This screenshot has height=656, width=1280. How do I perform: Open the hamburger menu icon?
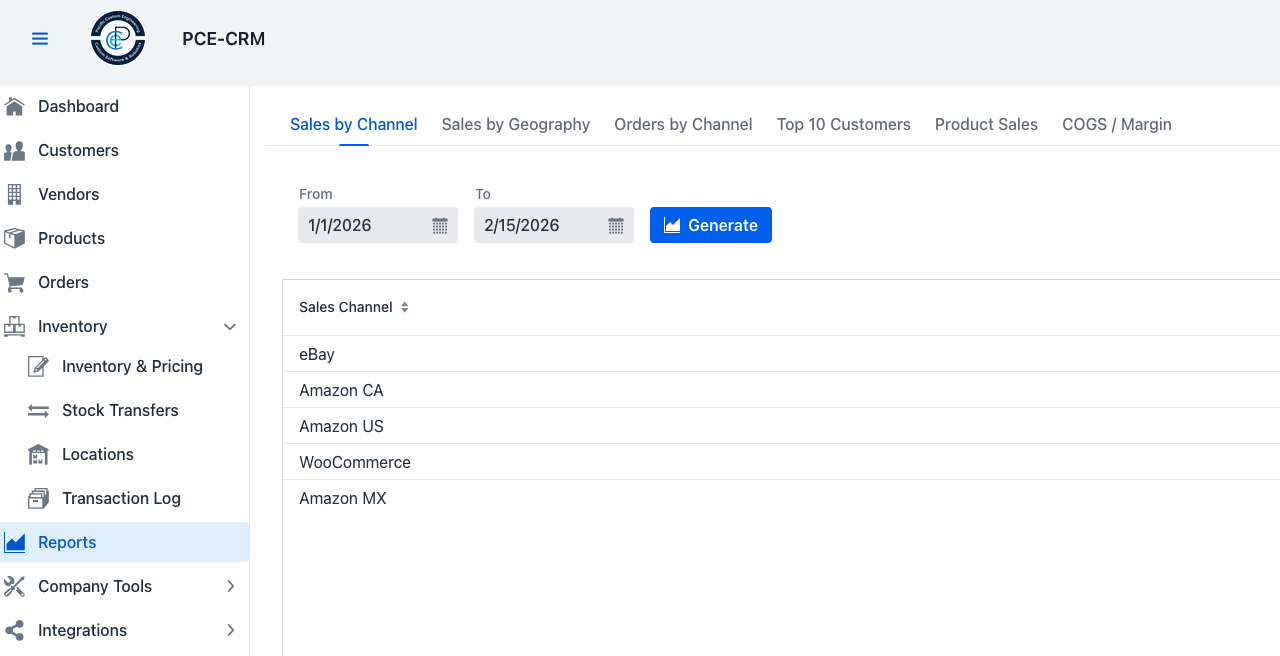click(40, 39)
